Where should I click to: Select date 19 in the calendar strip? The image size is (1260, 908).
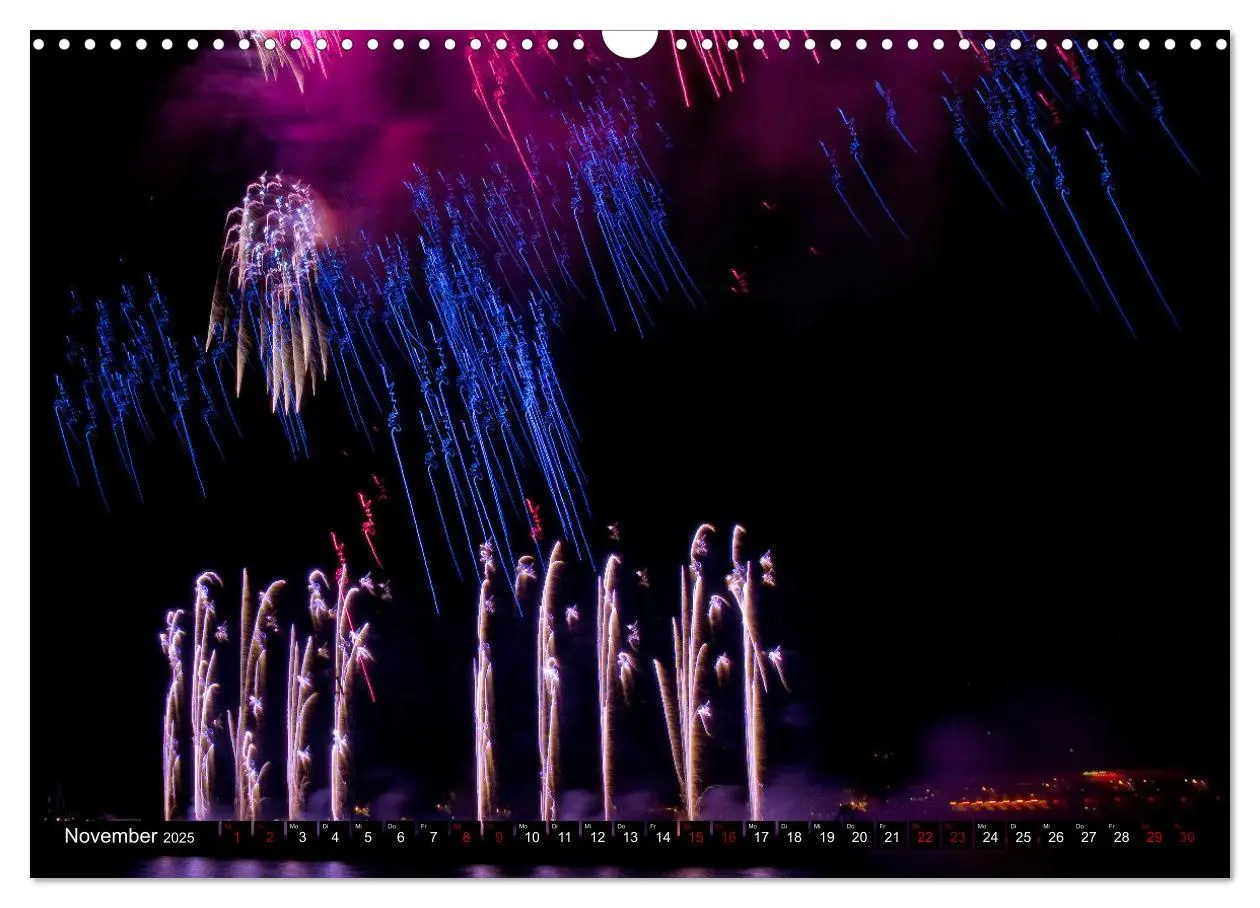pos(827,837)
